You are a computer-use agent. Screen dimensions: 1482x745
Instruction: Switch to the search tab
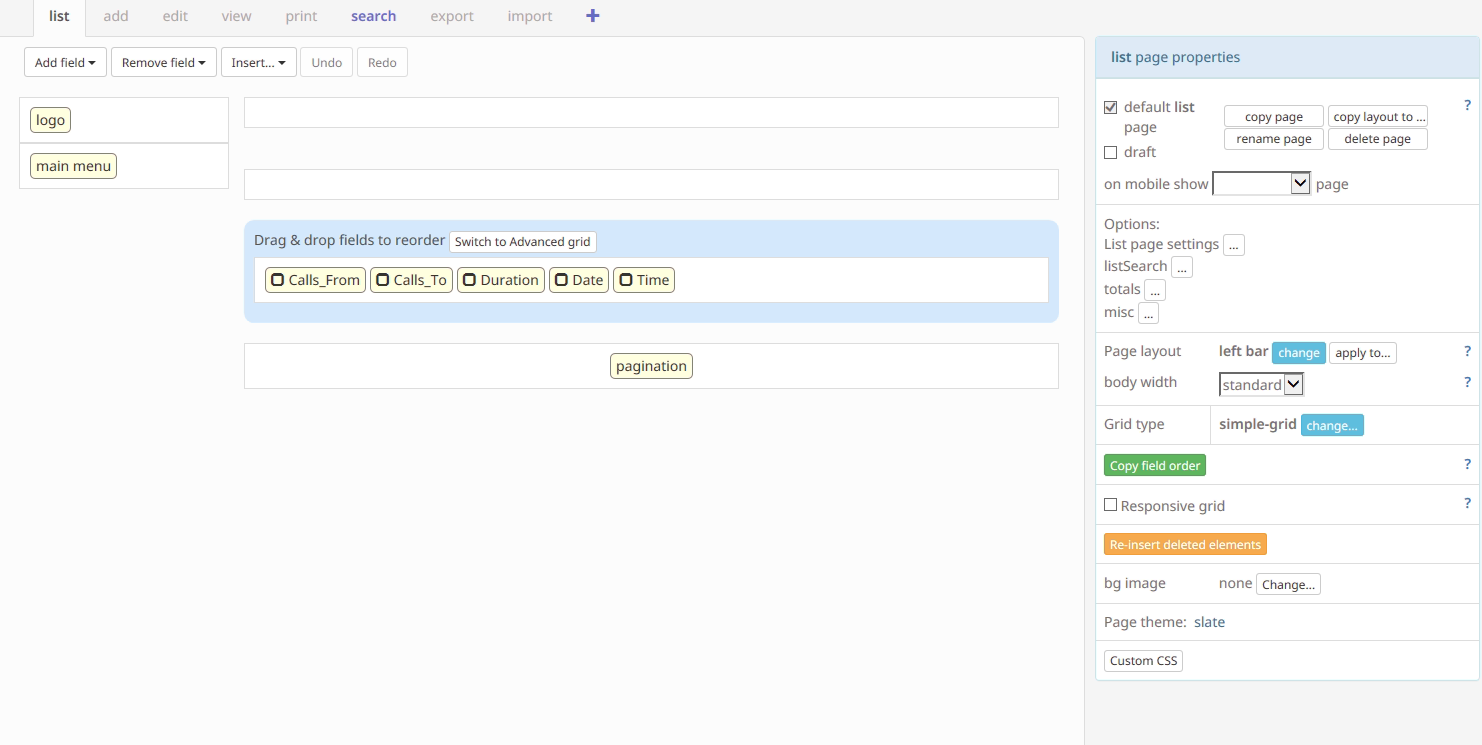point(373,16)
